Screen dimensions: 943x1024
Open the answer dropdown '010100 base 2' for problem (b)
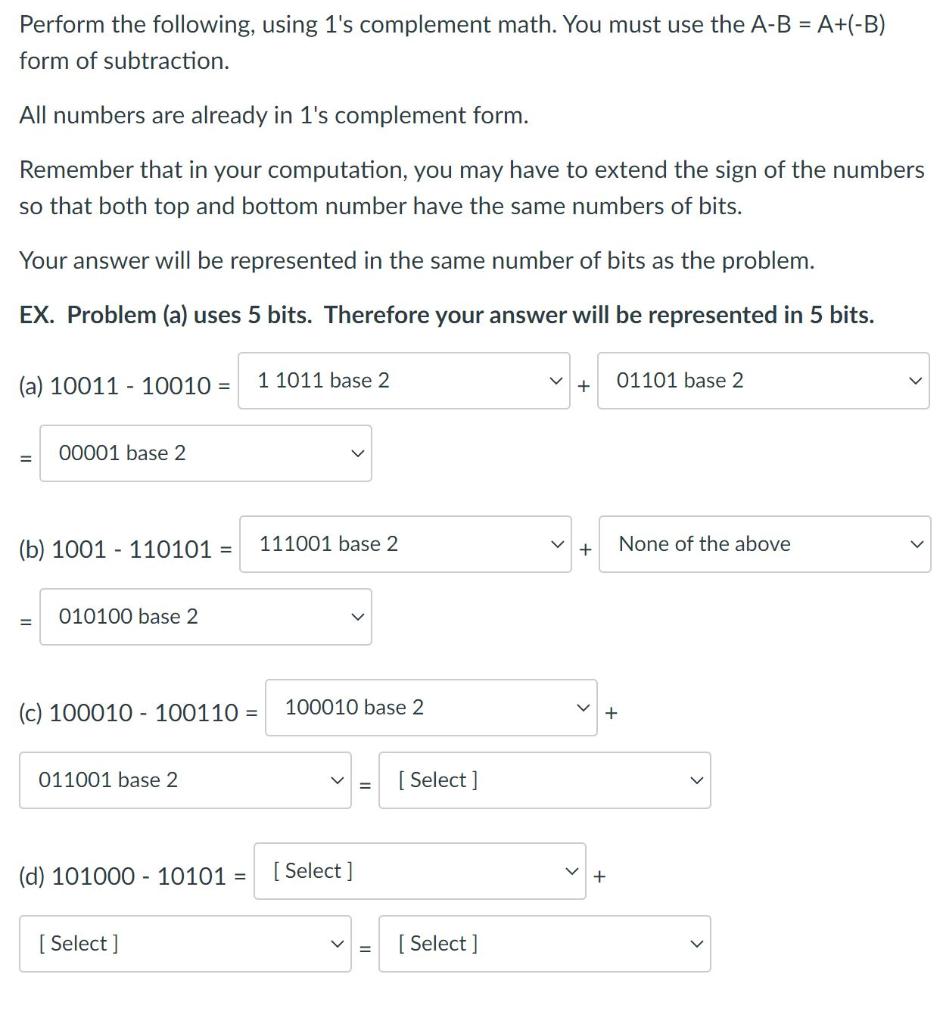pos(205,616)
